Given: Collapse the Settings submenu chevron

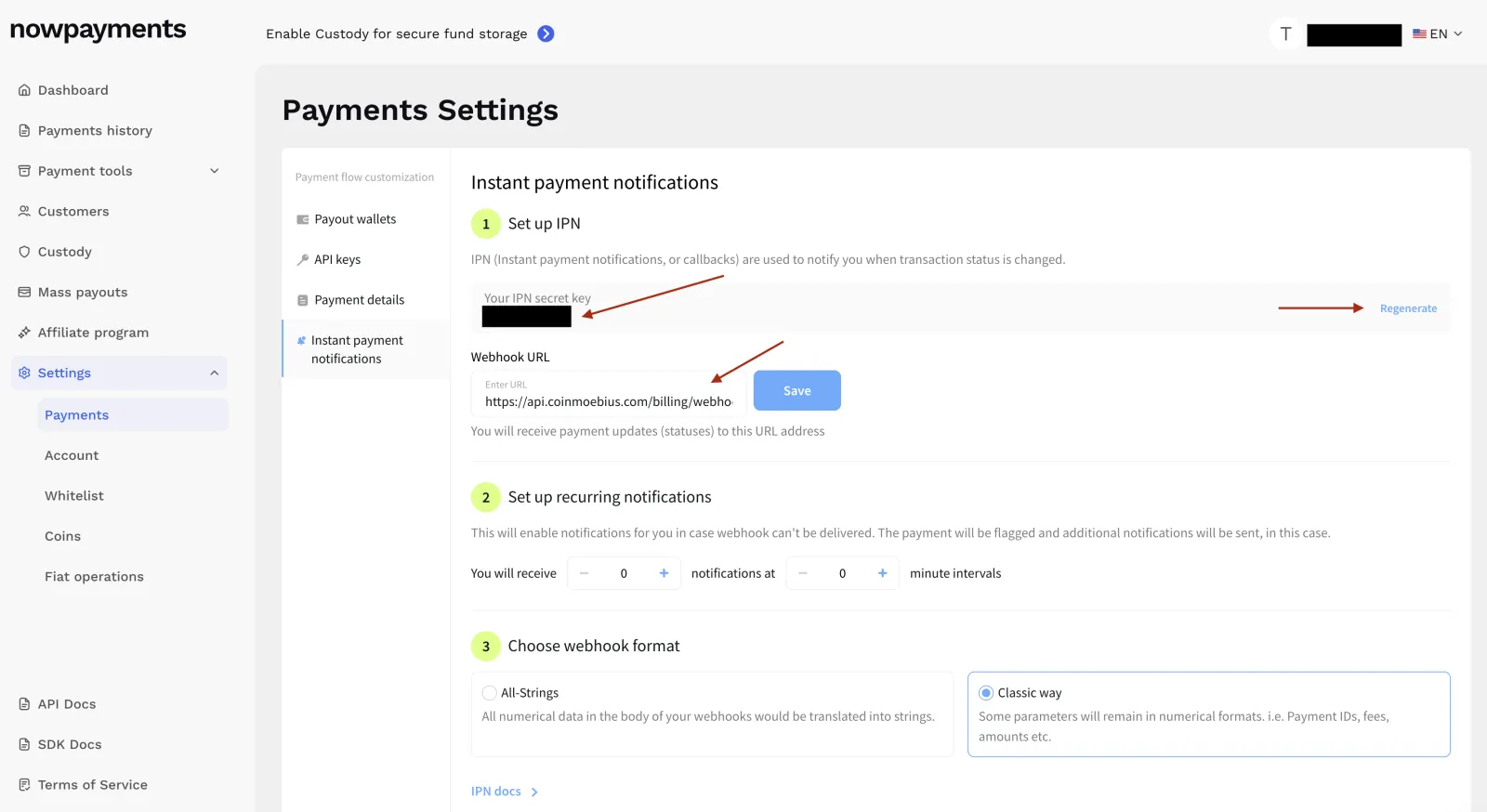Looking at the screenshot, I should (x=215, y=373).
